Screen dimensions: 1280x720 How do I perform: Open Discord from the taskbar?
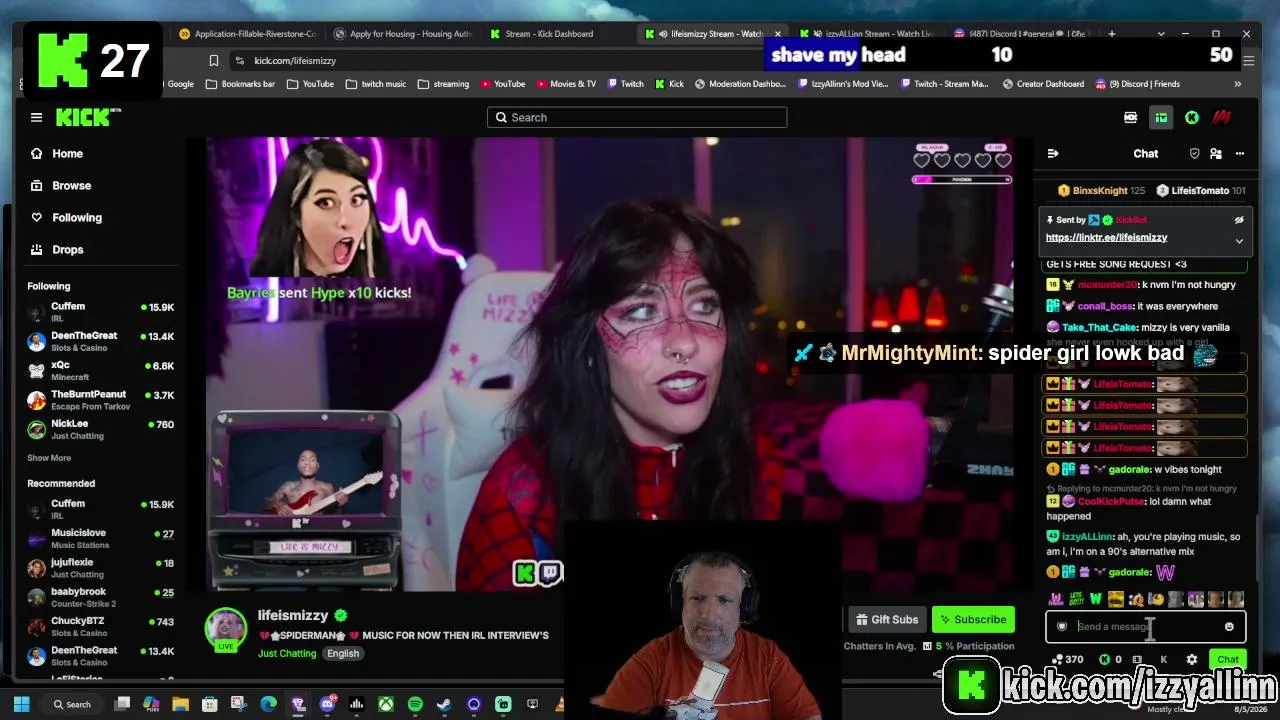pyautogui.click(x=327, y=705)
